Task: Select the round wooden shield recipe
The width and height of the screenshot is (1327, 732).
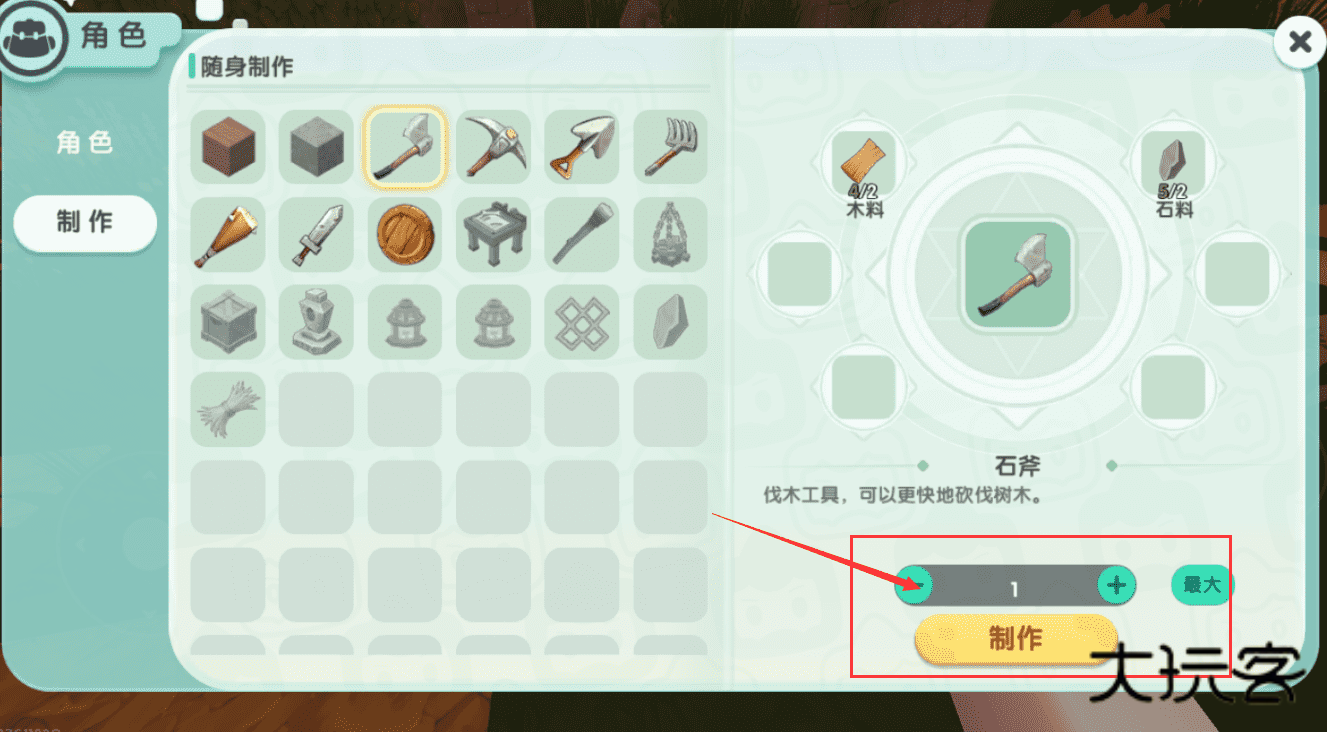Action: [405, 235]
